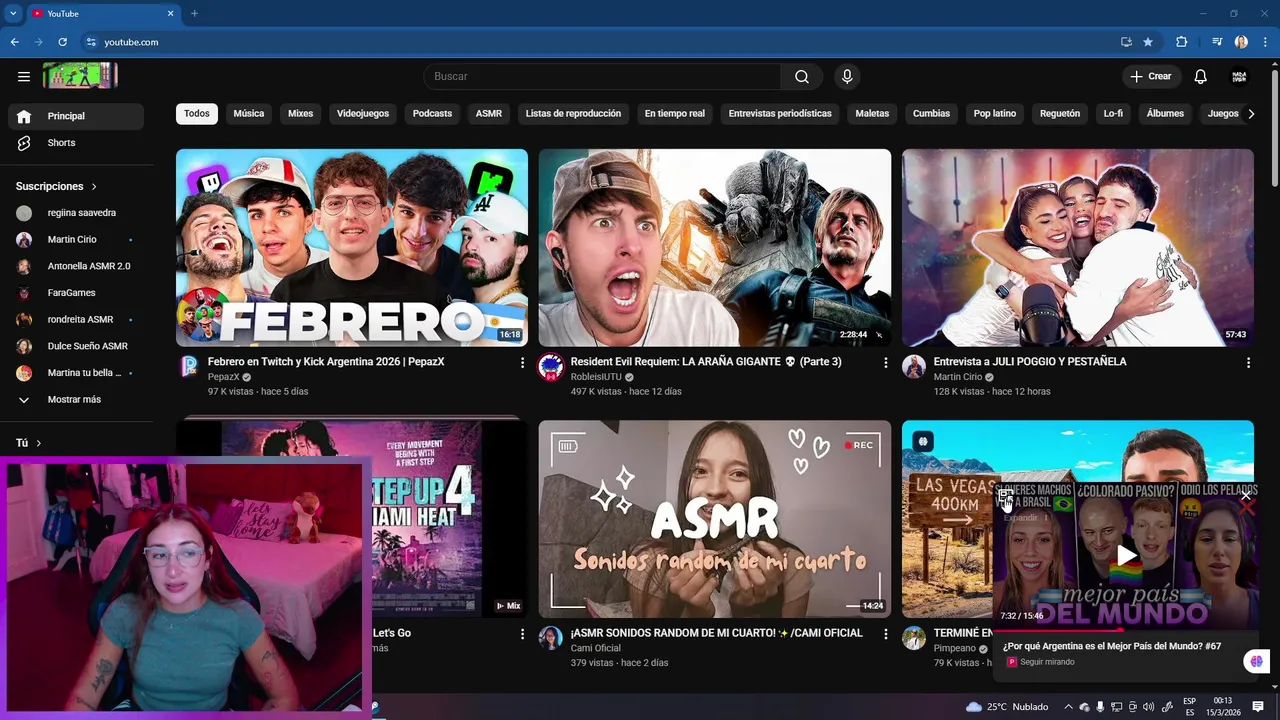
Task: Show hidden system tray icons
Action: (x=1069, y=707)
